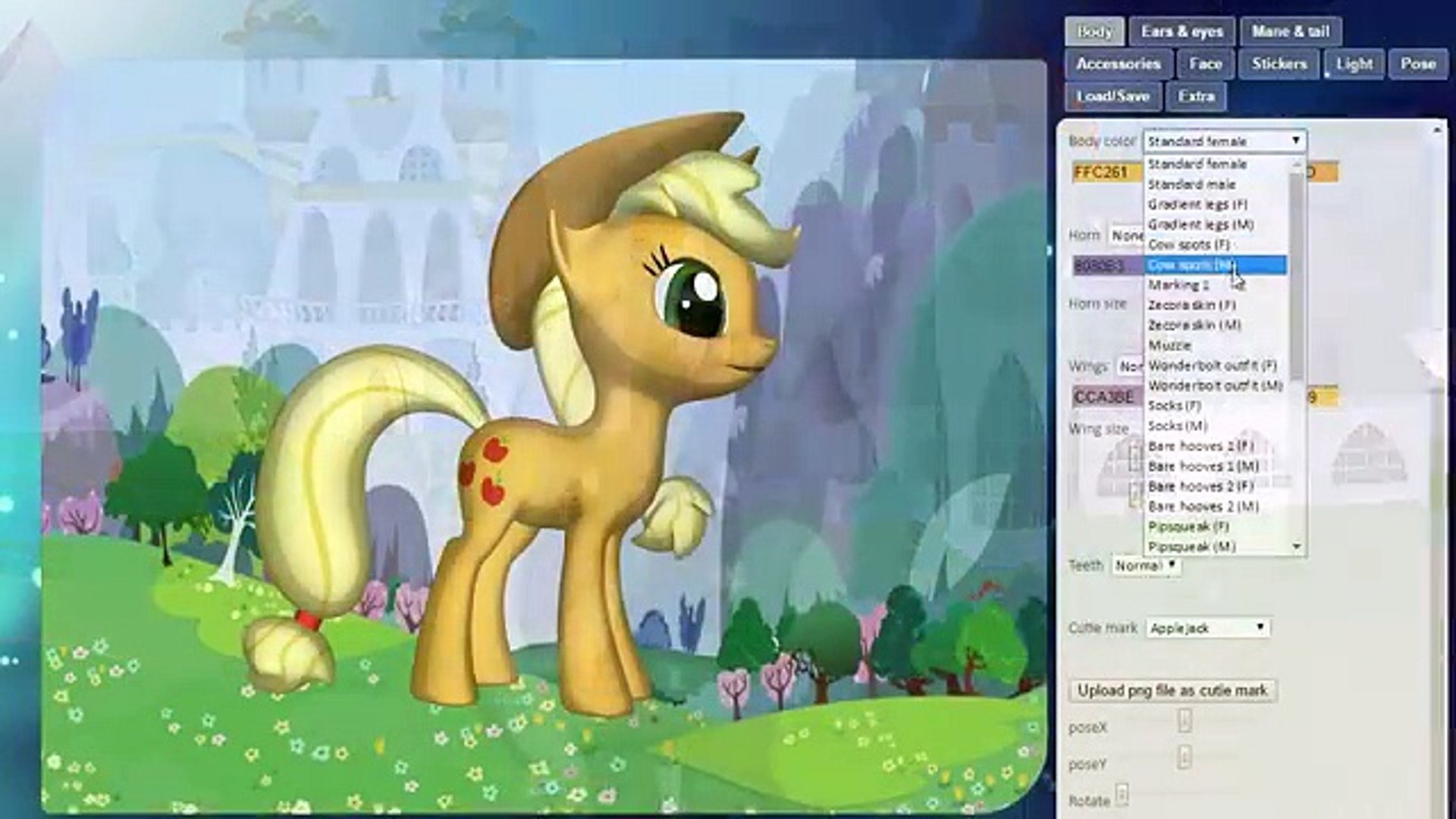Click the poseY slider handle
This screenshot has height=819, width=1456.
[1185, 757]
